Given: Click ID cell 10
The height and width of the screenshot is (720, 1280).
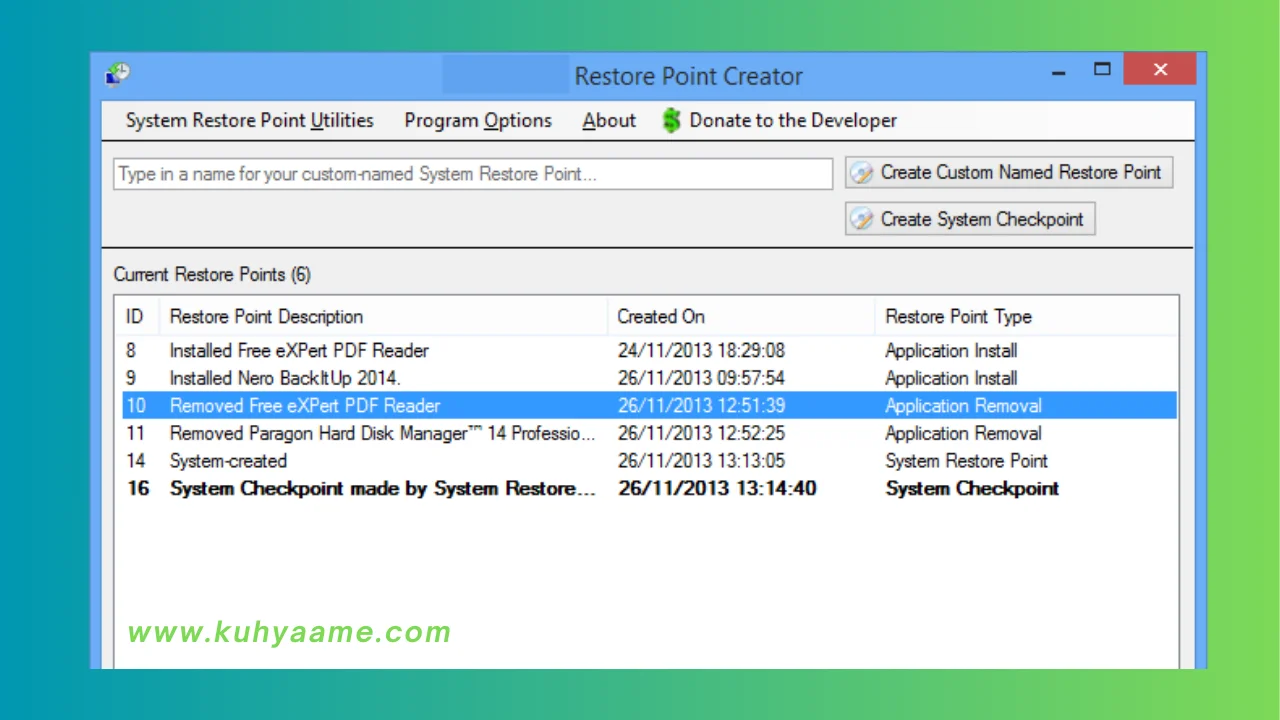Looking at the screenshot, I should [x=135, y=406].
